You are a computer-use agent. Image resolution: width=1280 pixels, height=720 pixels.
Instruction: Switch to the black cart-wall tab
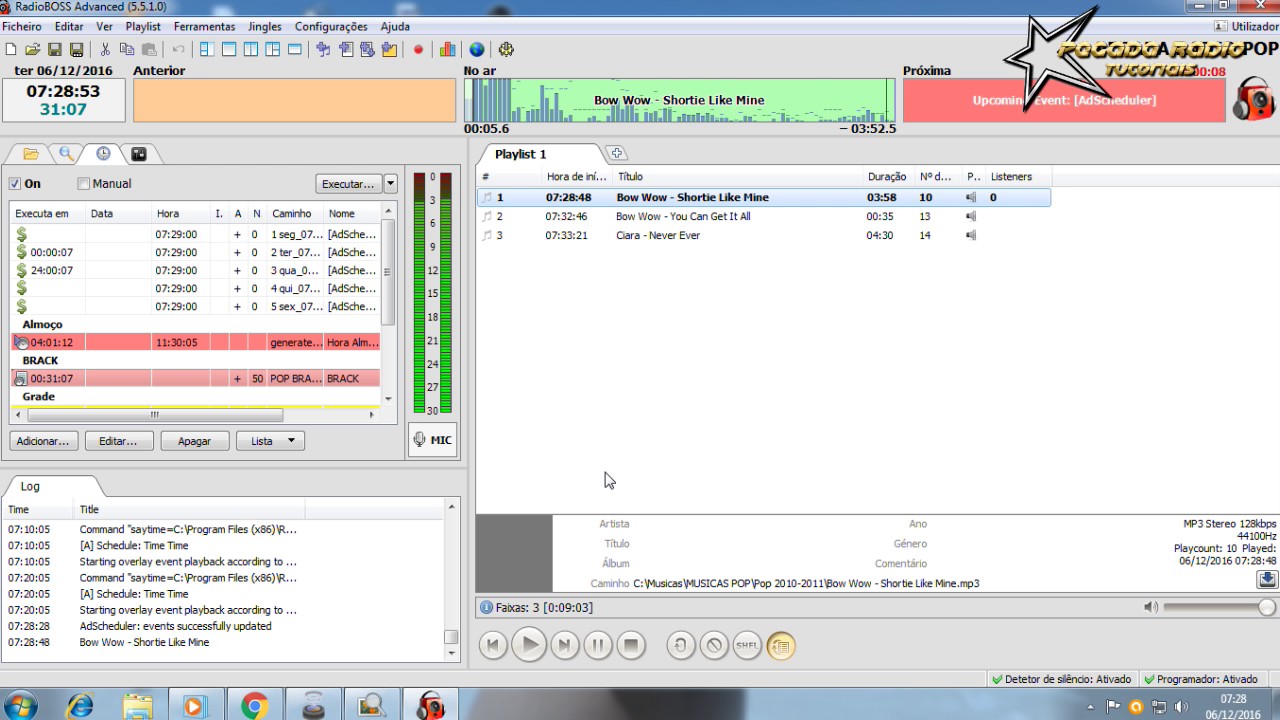(x=139, y=154)
